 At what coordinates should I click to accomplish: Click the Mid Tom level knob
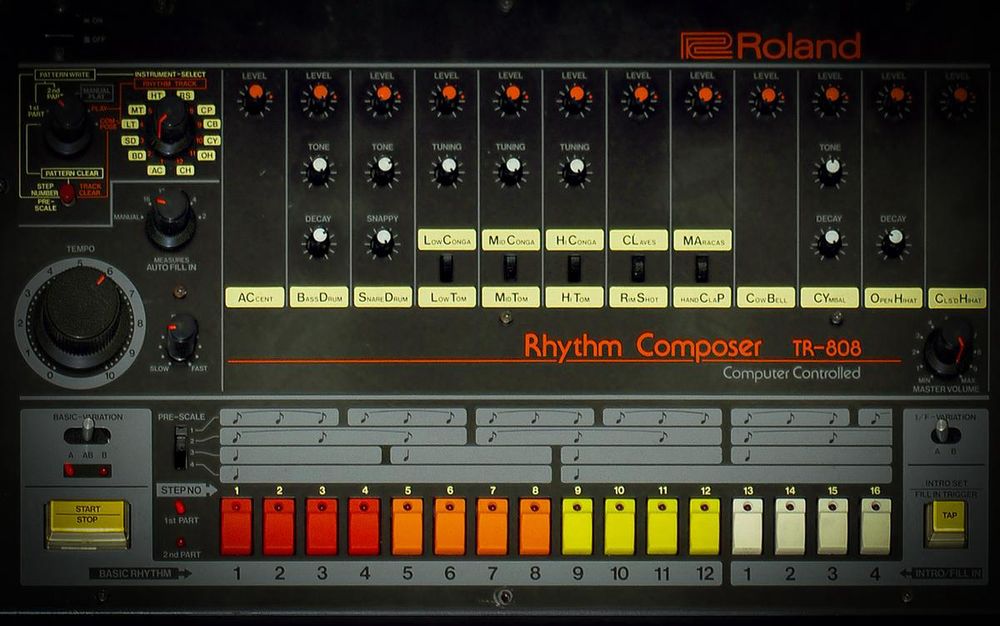pos(511,99)
